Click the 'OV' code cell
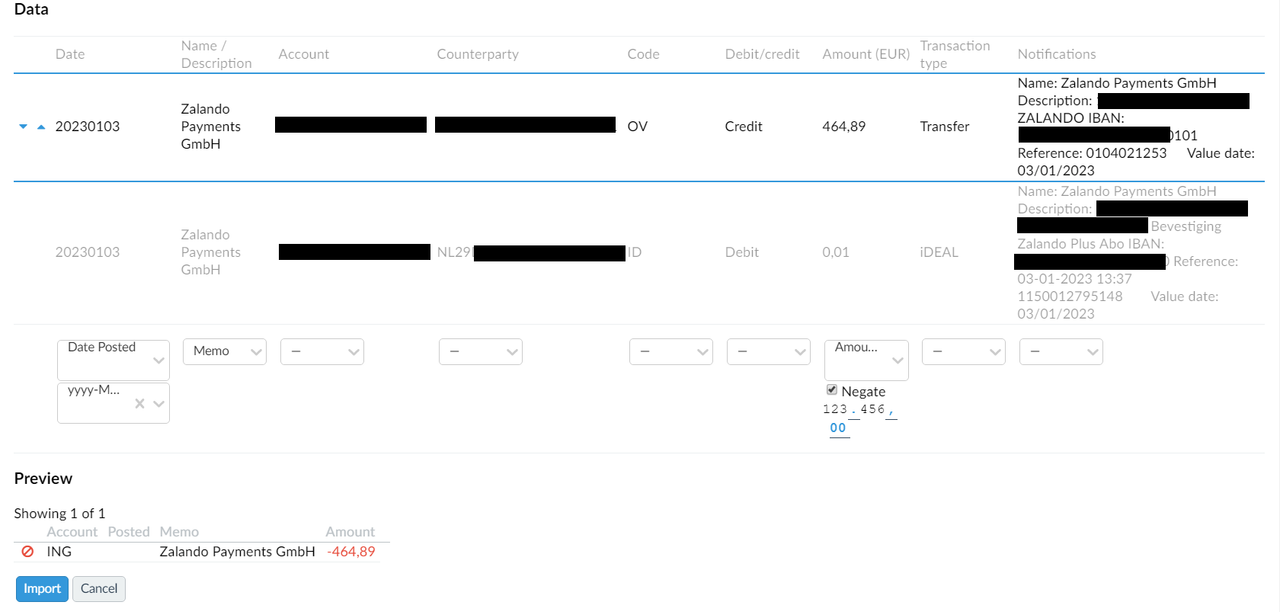Viewport: 1280px width, 612px height. [x=637, y=127]
